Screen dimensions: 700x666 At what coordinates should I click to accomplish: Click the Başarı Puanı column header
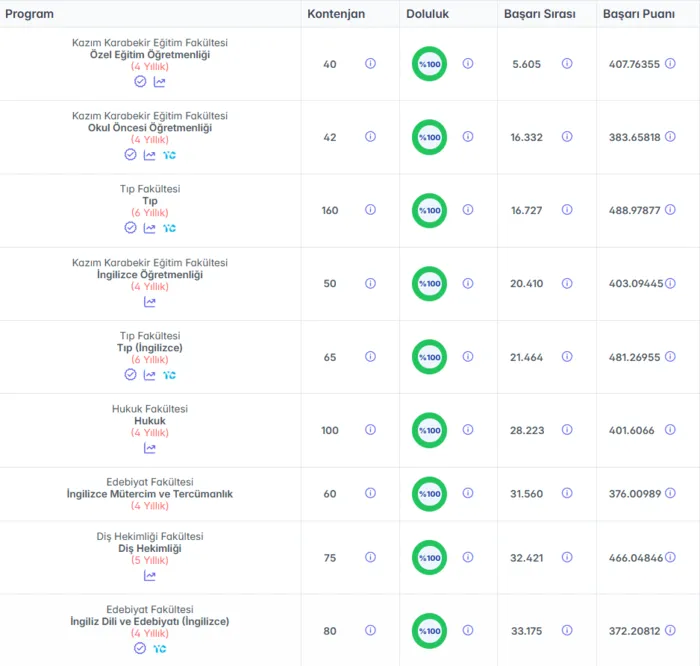click(x=638, y=14)
